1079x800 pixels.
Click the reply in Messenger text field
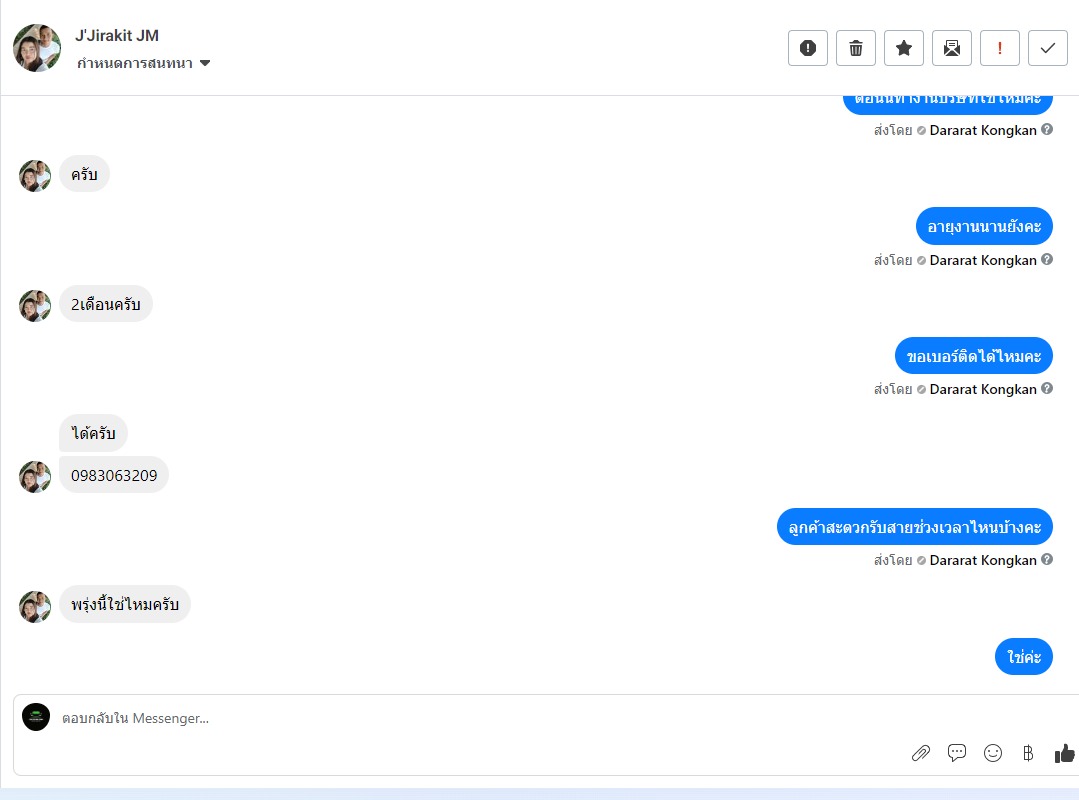482,718
